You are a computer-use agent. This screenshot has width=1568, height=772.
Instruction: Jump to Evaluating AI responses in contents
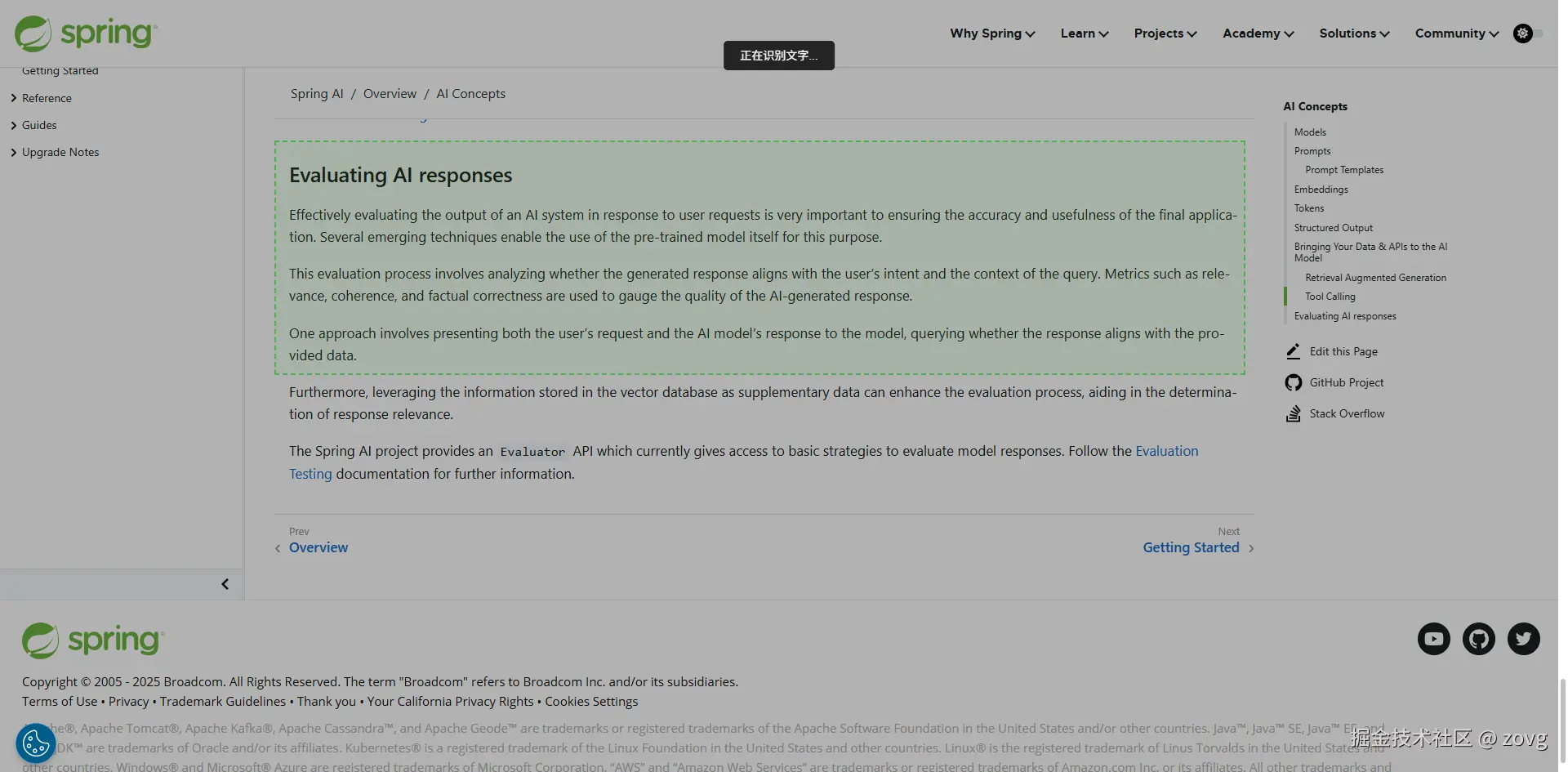coord(1345,316)
